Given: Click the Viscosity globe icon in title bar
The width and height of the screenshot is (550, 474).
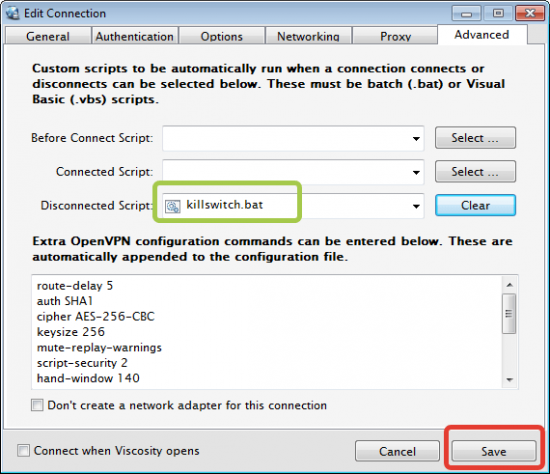Looking at the screenshot, I should (13, 13).
